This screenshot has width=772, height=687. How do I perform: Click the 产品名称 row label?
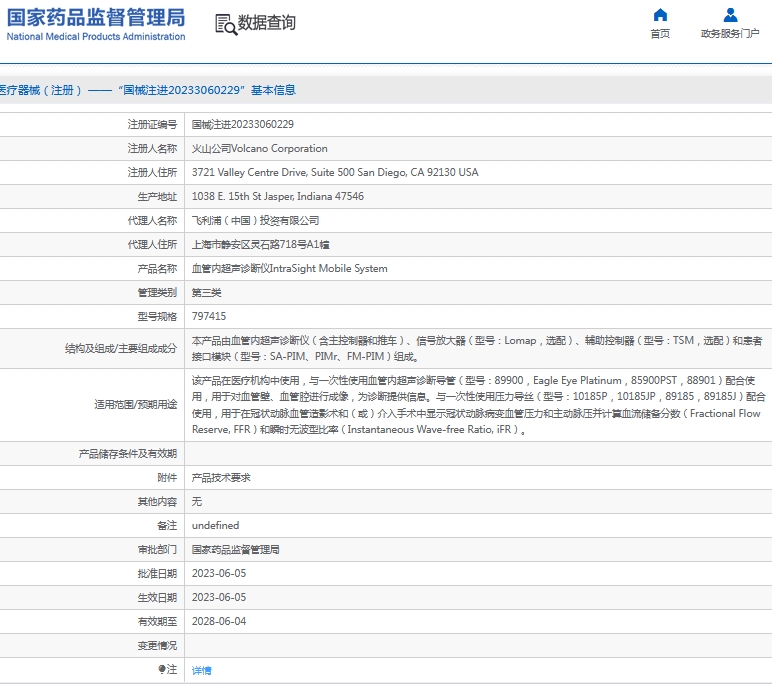point(157,268)
